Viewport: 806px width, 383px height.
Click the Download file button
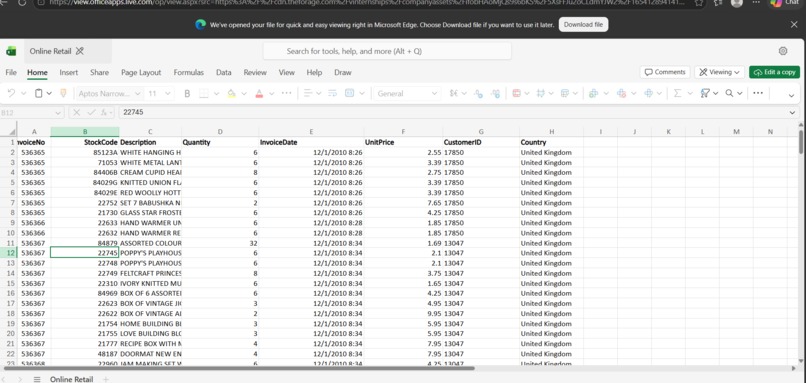583,25
